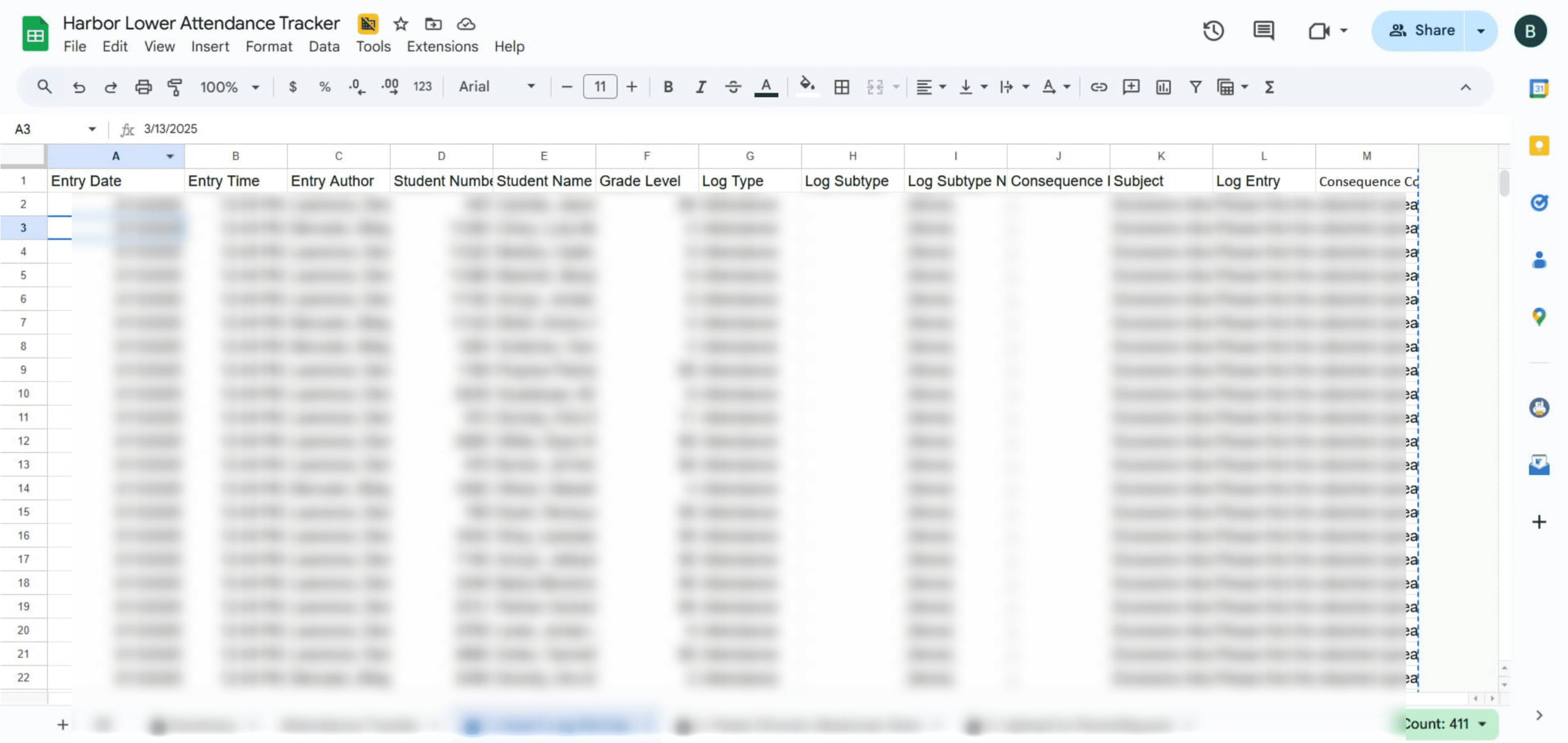Toggle the create filter icon

pyautogui.click(x=1196, y=87)
